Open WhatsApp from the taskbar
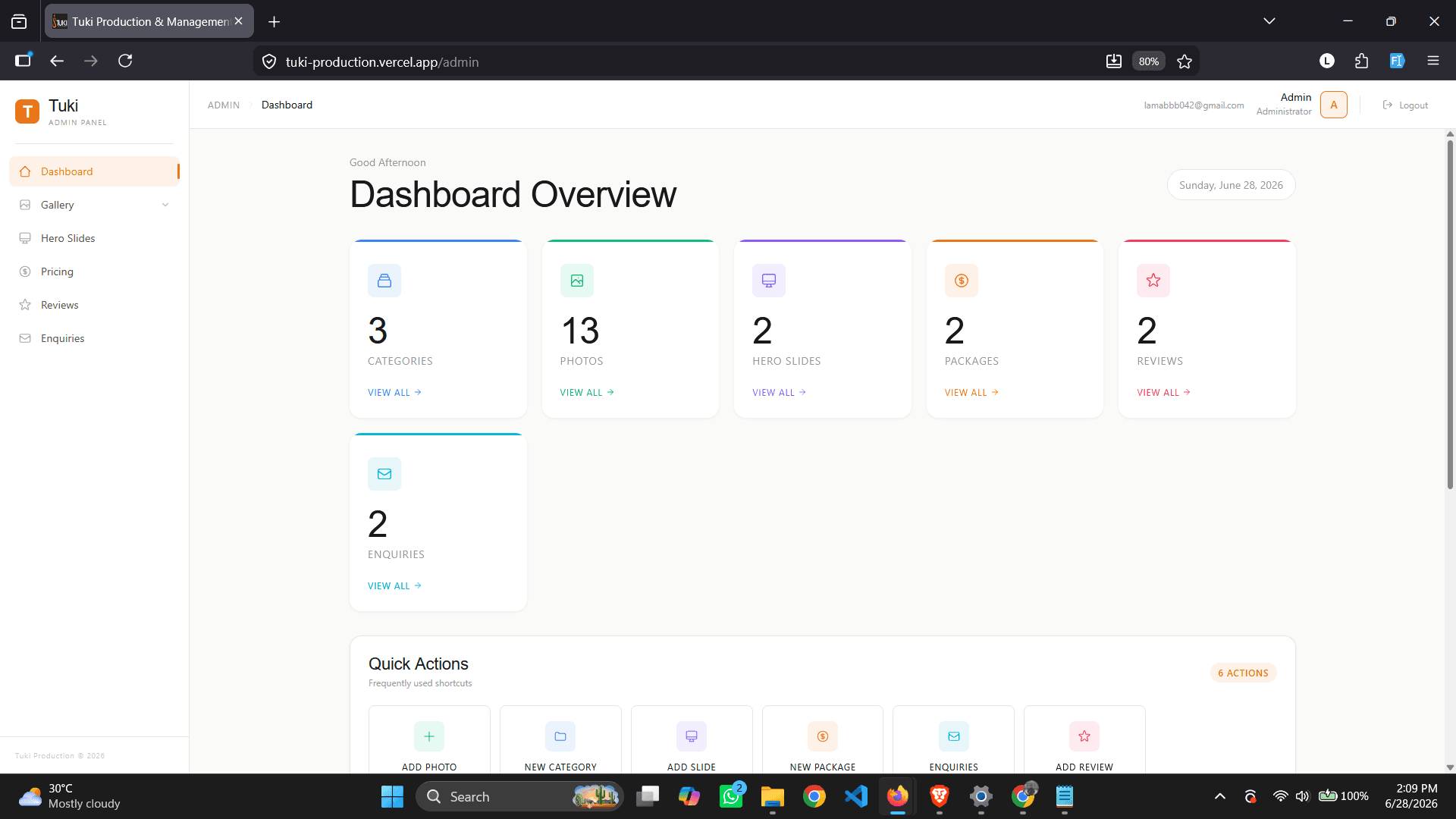 click(x=731, y=796)
